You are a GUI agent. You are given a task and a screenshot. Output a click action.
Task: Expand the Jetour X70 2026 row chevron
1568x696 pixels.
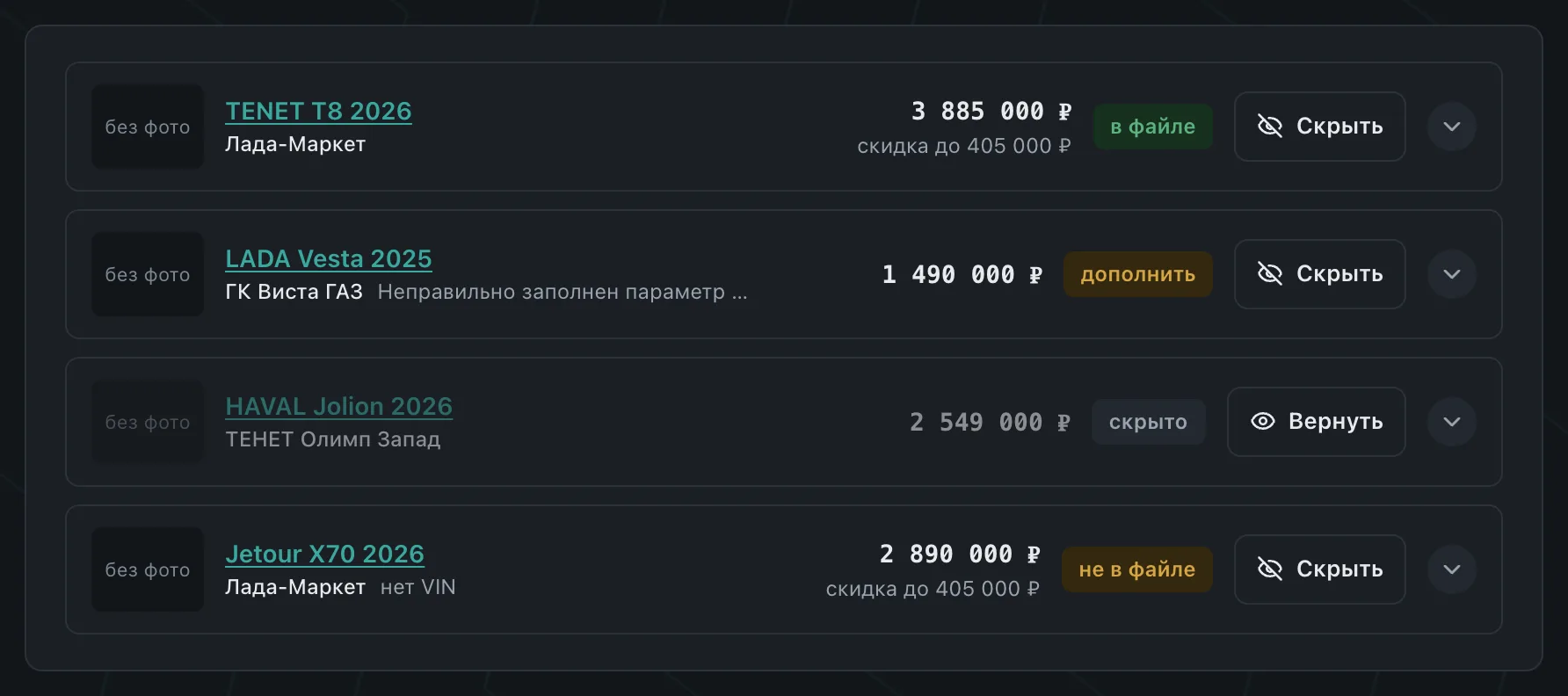1451,569
